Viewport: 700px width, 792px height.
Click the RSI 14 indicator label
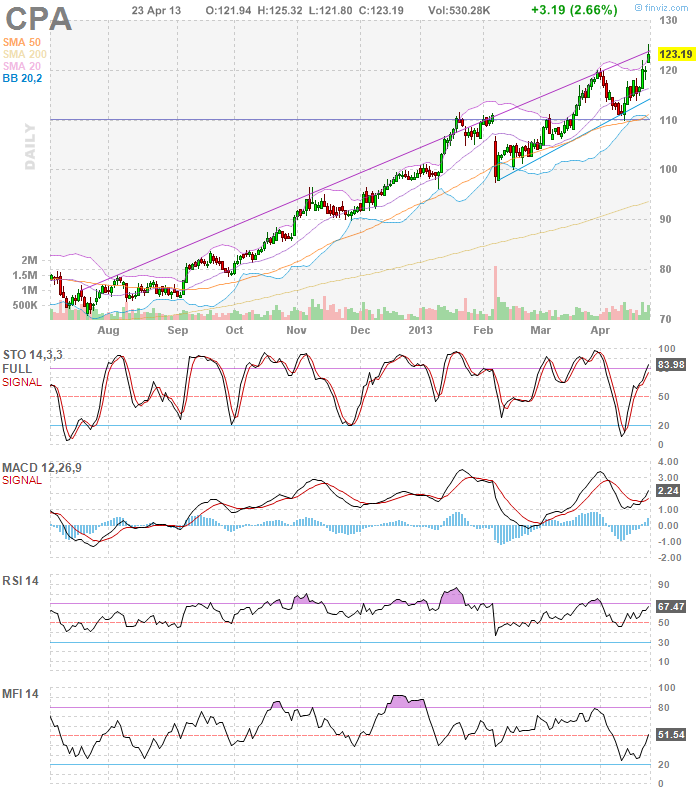click(21, 582)
